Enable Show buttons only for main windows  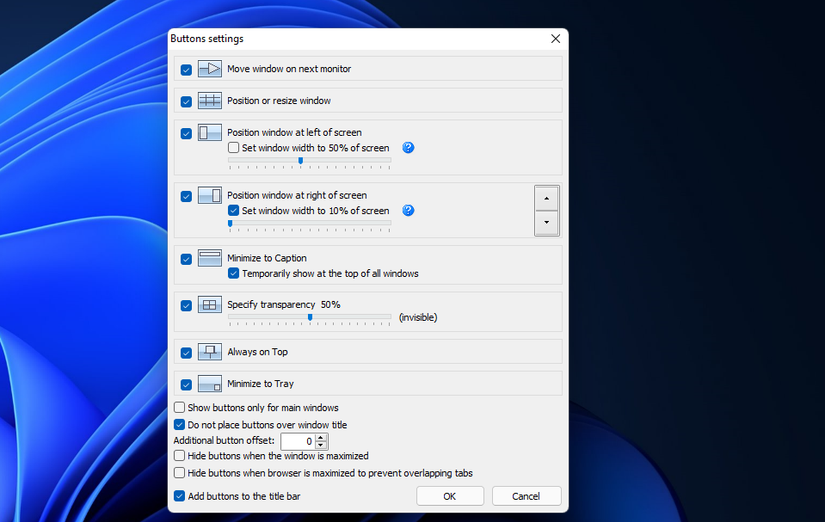(179, 407)
